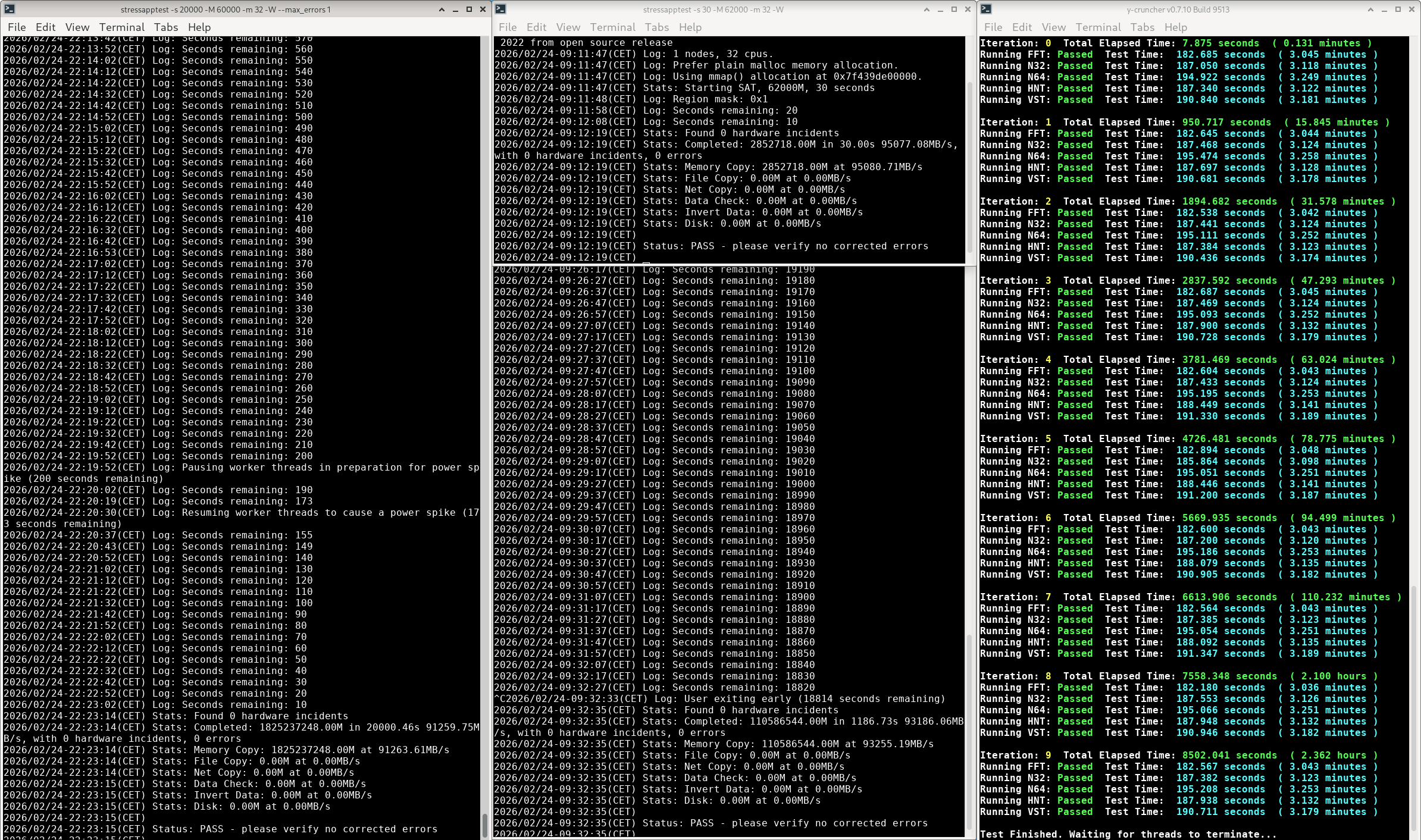Focus the y-cruncher title bar text

pos(1178,10)
